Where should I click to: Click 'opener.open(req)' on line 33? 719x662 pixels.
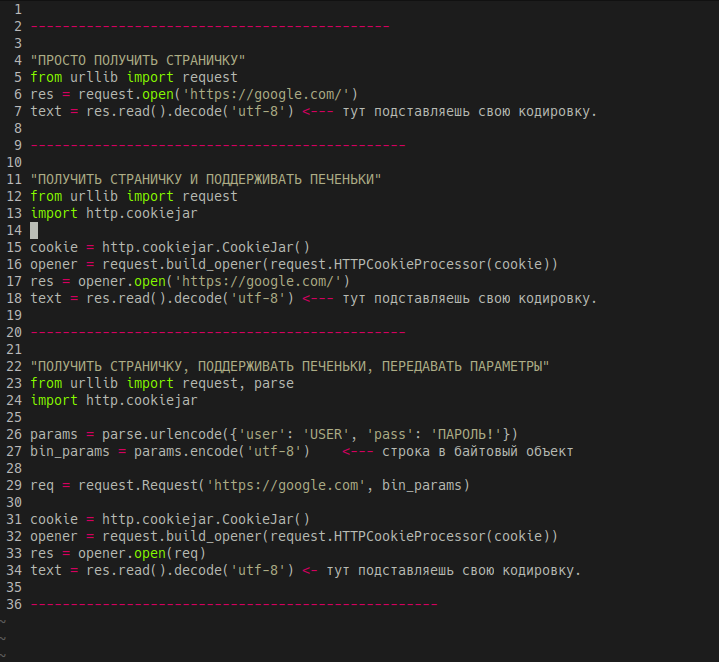(x=142, y=553)
